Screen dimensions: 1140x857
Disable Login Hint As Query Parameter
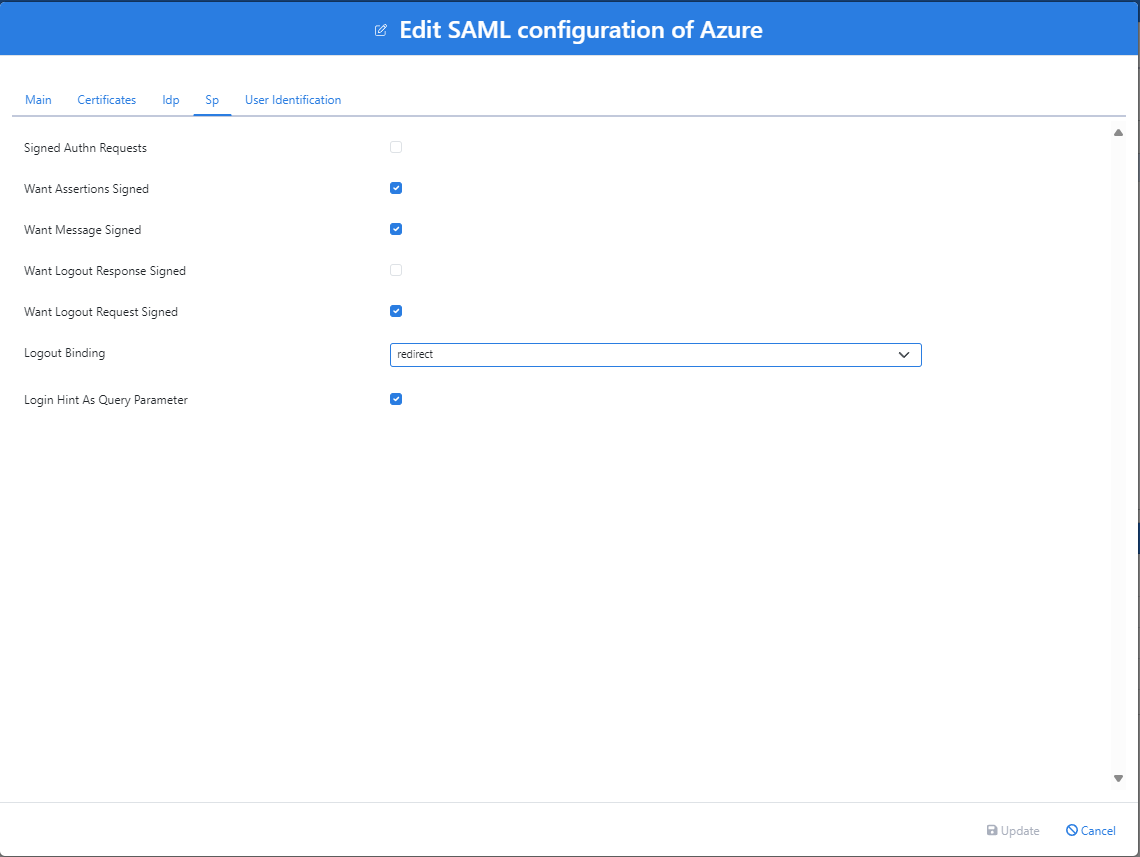click(396, 398)
